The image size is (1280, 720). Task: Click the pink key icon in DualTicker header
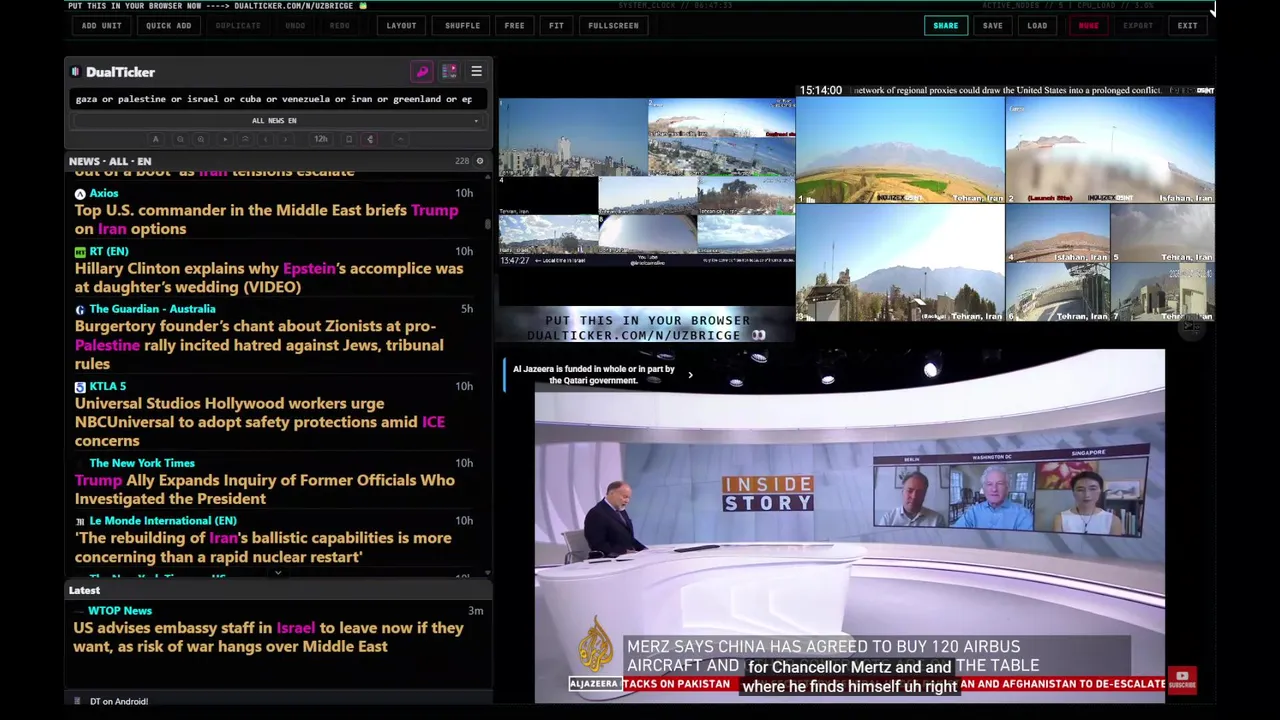pos(422,72)
